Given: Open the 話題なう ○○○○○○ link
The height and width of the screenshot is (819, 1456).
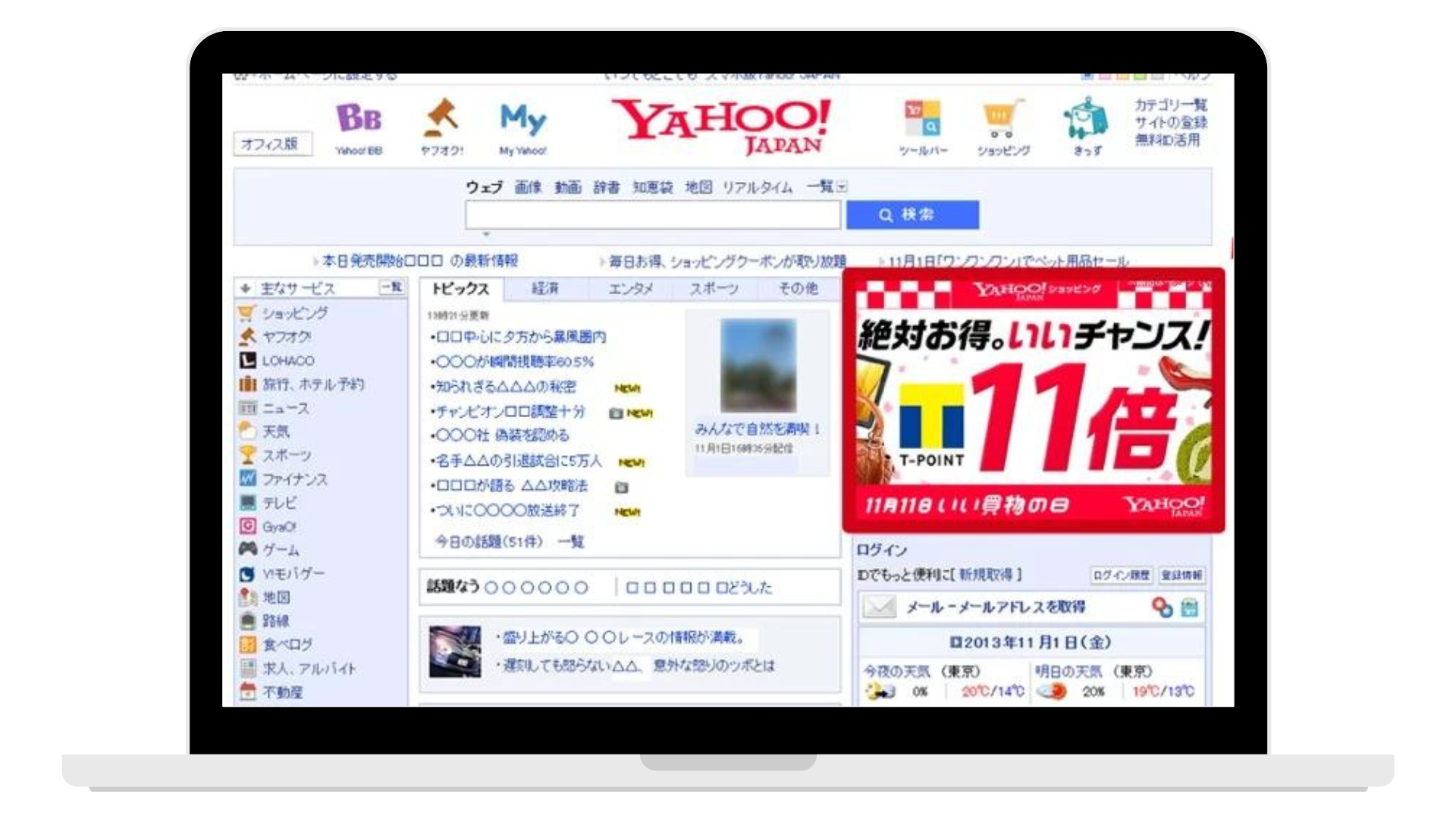Looking at the screenshot, I should coord(507,587).
